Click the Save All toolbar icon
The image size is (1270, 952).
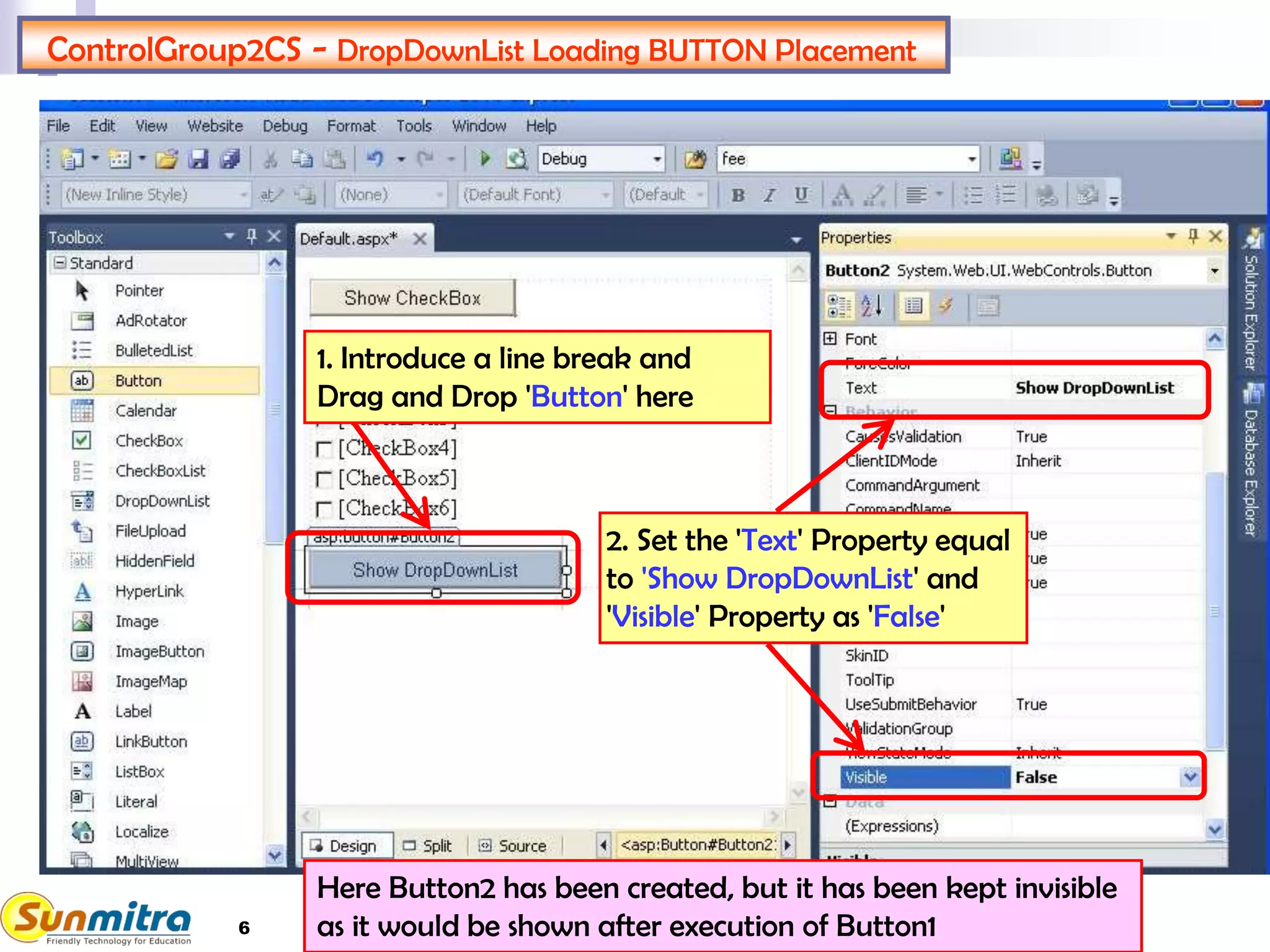click(x=229, y=159)
